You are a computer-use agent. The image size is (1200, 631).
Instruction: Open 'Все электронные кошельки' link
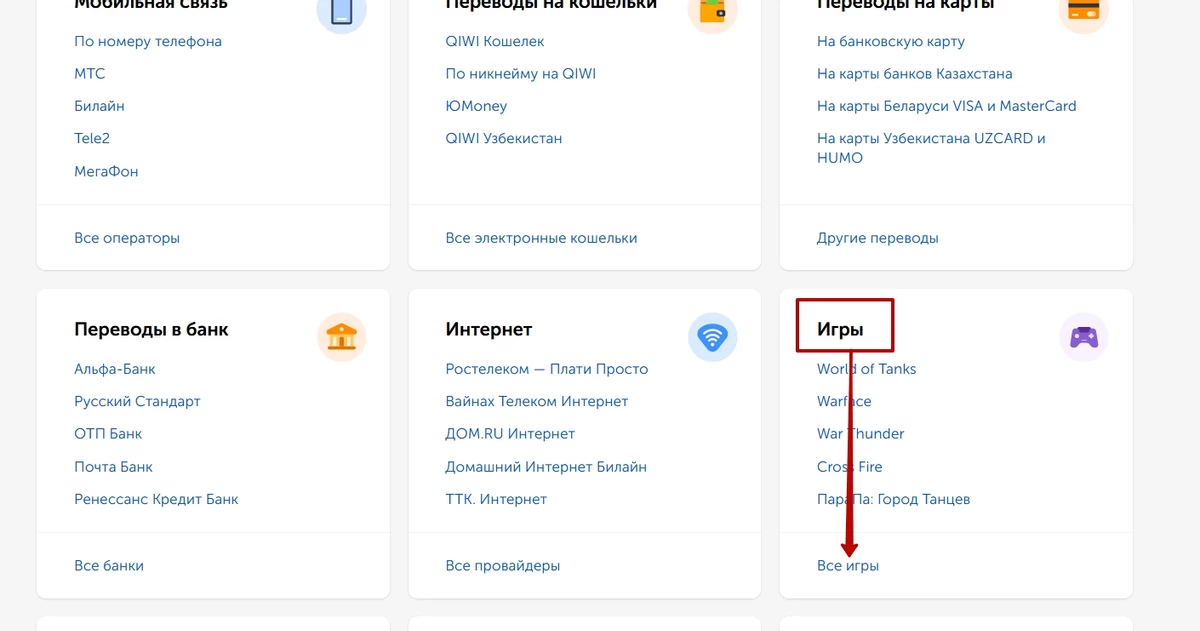coord(541,238)
